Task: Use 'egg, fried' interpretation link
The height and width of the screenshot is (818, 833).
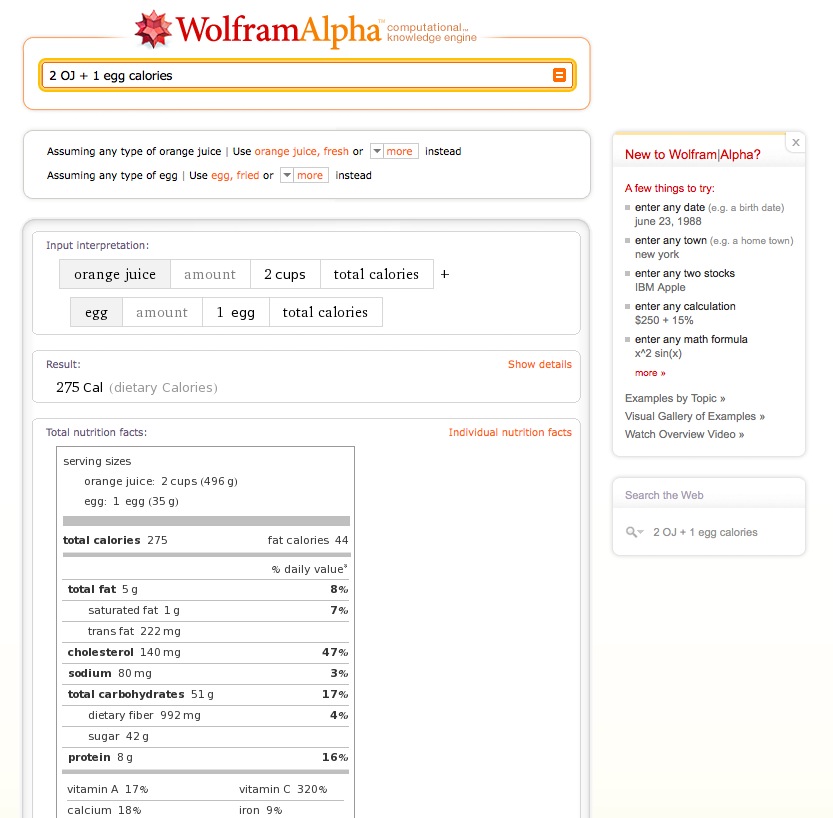Action: [235, 175]
